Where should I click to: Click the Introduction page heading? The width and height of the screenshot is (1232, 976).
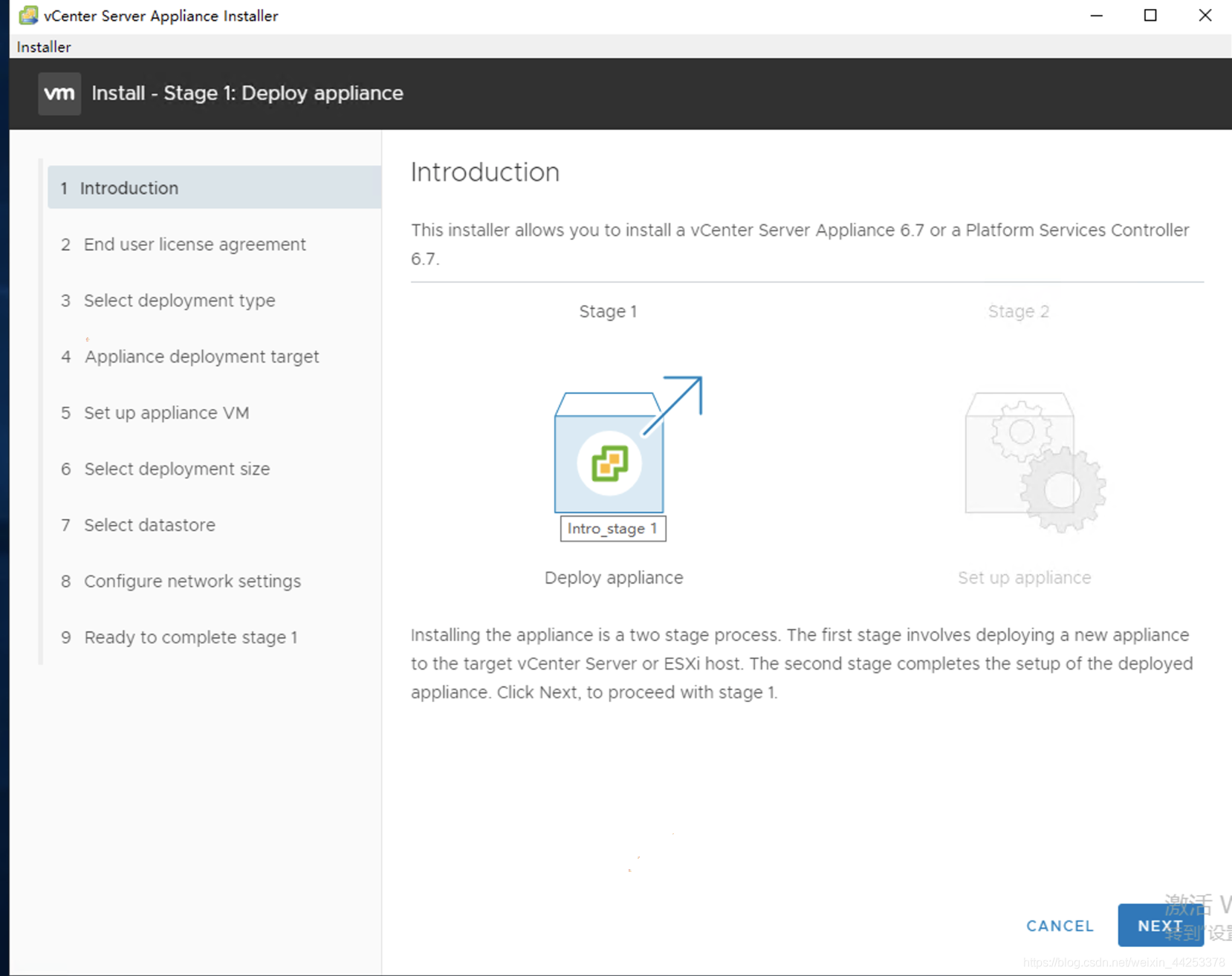point(485,172)
